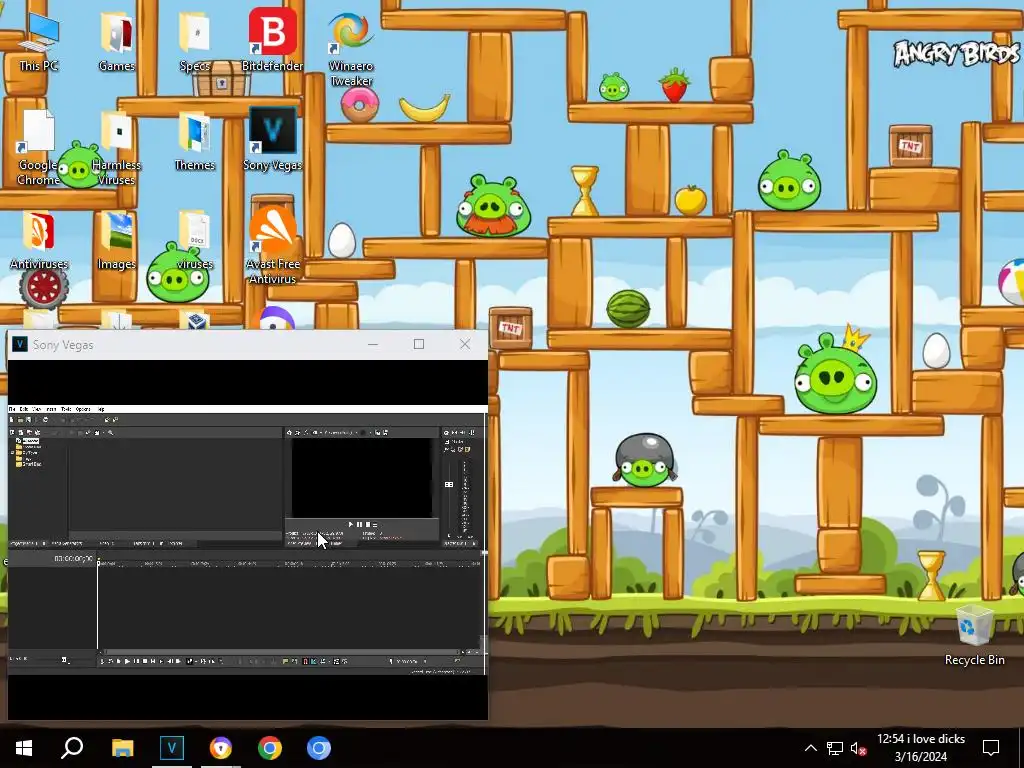Open the Recycle Bin
Image resolution: width=1024 pixels, height=768 pixels.
tap(974, 635)
